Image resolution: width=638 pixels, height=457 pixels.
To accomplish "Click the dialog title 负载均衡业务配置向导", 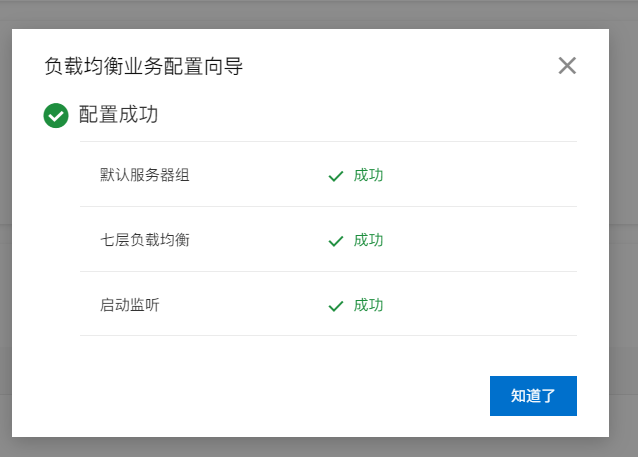I will coord(144,67).
